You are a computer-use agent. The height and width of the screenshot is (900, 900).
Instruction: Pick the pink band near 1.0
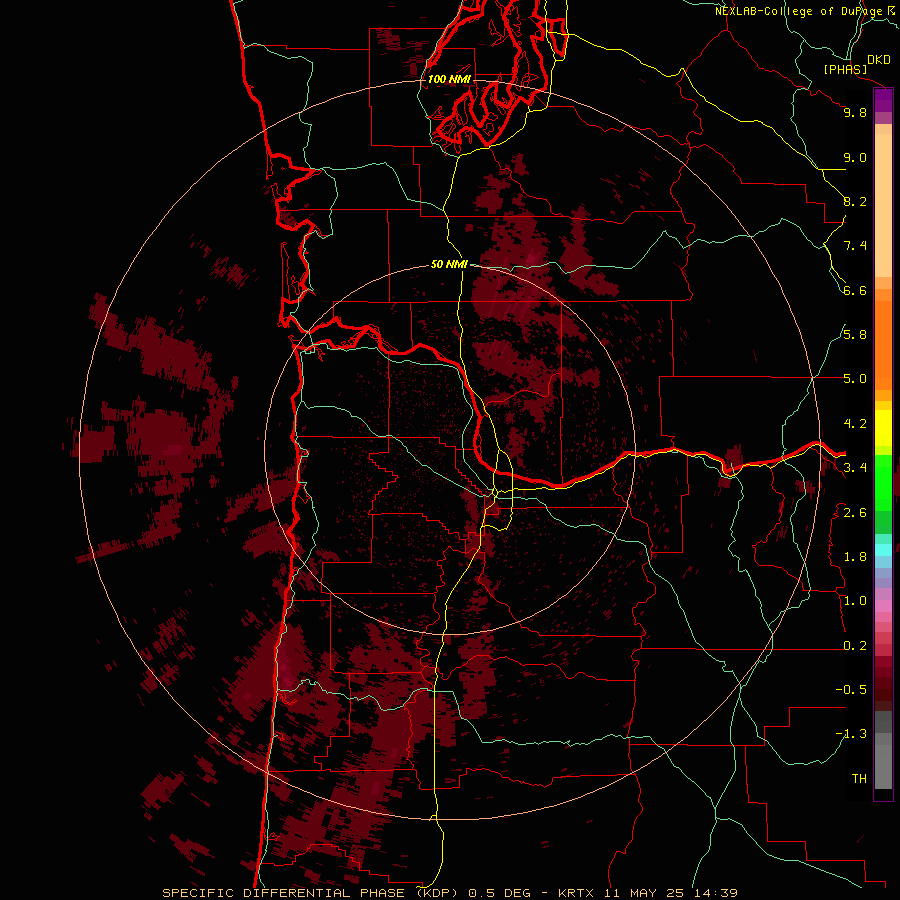click(883, 606)
